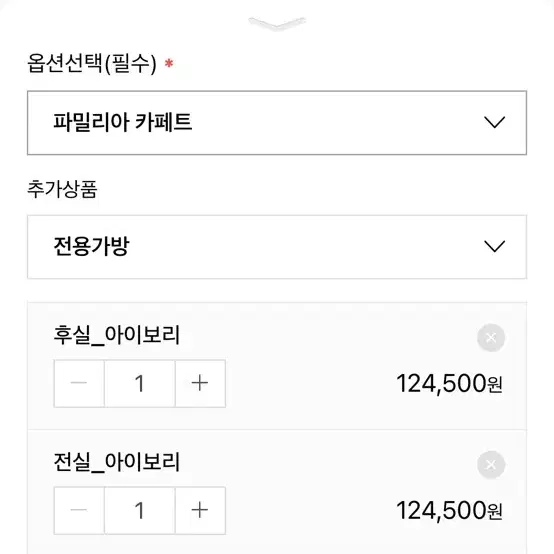This screenshot has height=554, width=554.
Task: Remove the 전실_아이보리 item
Action: click(491, 465)
